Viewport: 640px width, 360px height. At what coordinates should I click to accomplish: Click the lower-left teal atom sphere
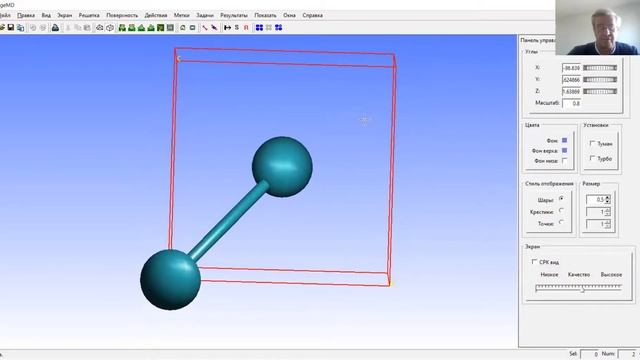170,280
